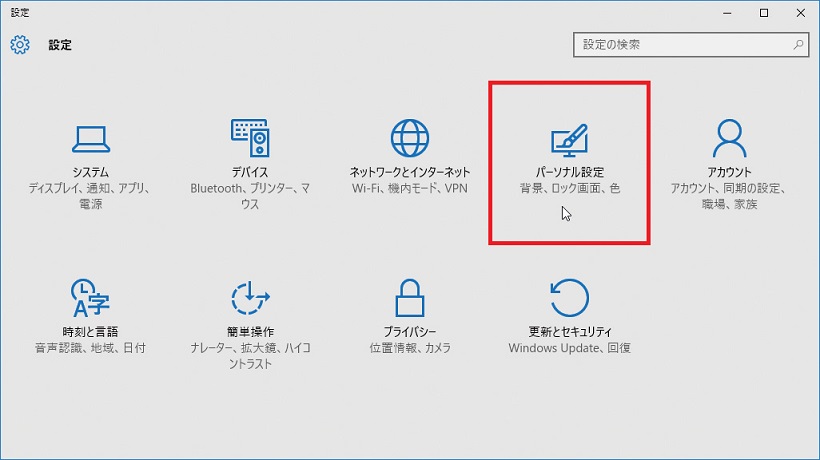The height and width of the screenshot is (460, 820).
Task: Click the デバイス title label
Action: point(250,172)
